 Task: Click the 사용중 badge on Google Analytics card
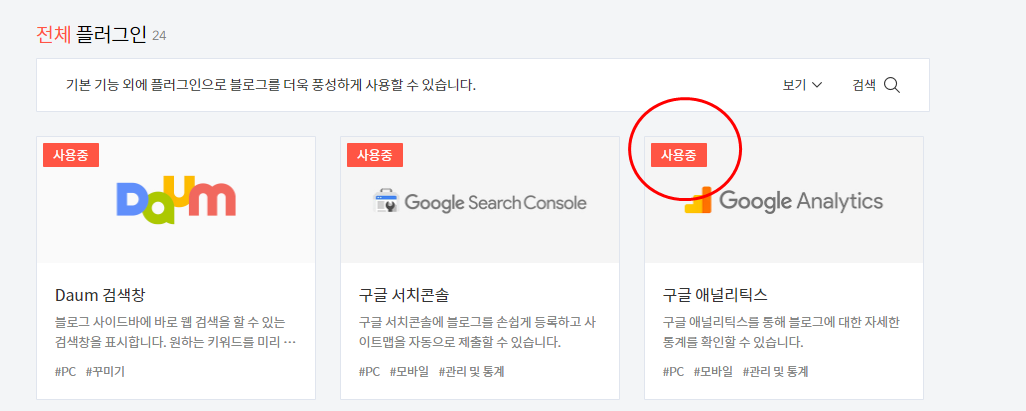pos(679,155)
